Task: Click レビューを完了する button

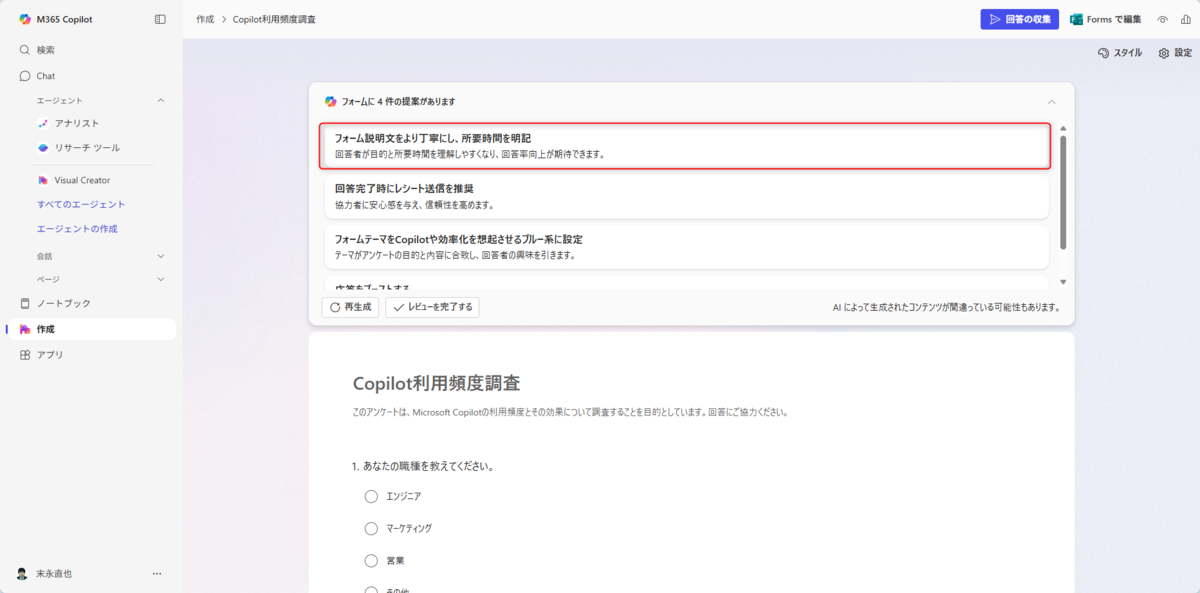Action: click(x=432, y=307)
